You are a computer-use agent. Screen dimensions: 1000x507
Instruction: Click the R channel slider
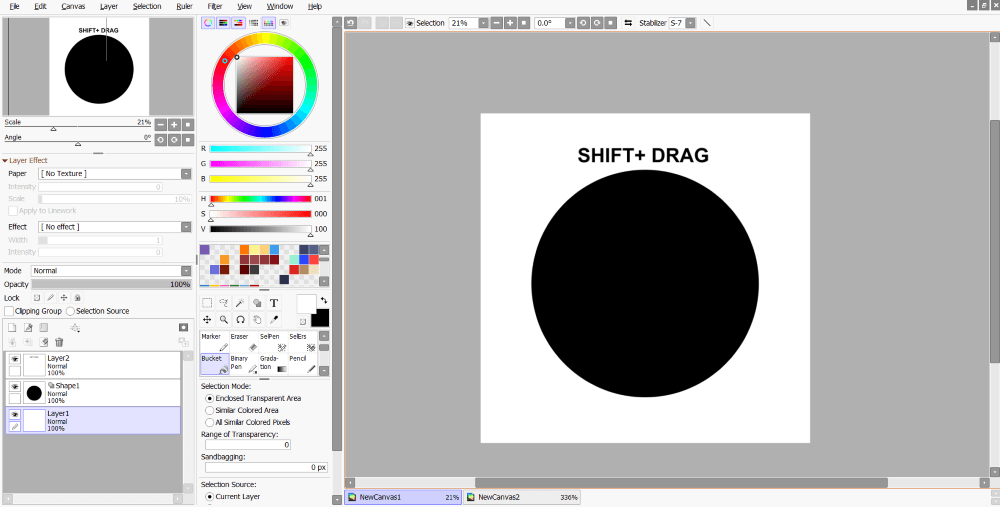coord(260,149)
